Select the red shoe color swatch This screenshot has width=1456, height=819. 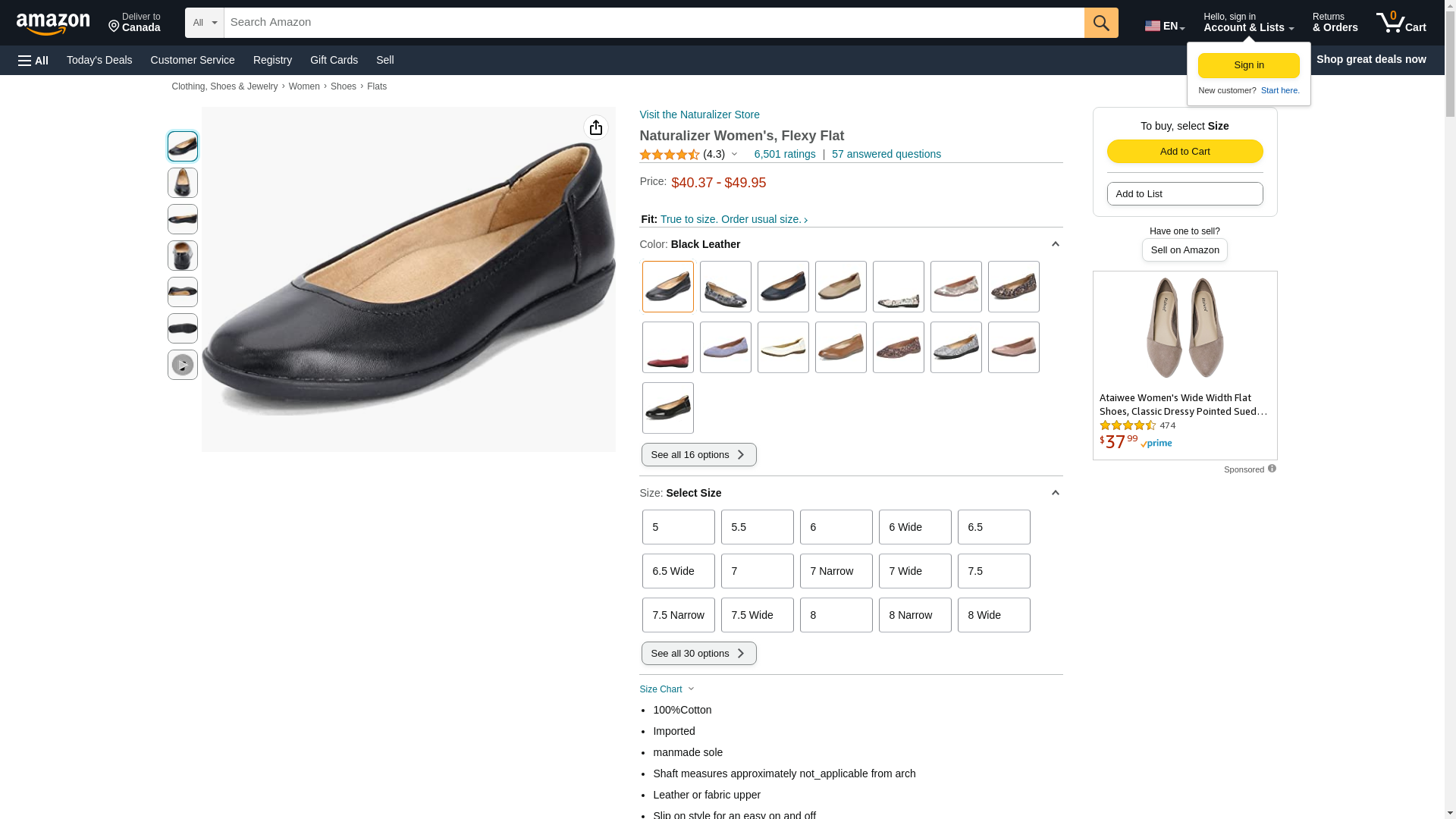(668, 347)
